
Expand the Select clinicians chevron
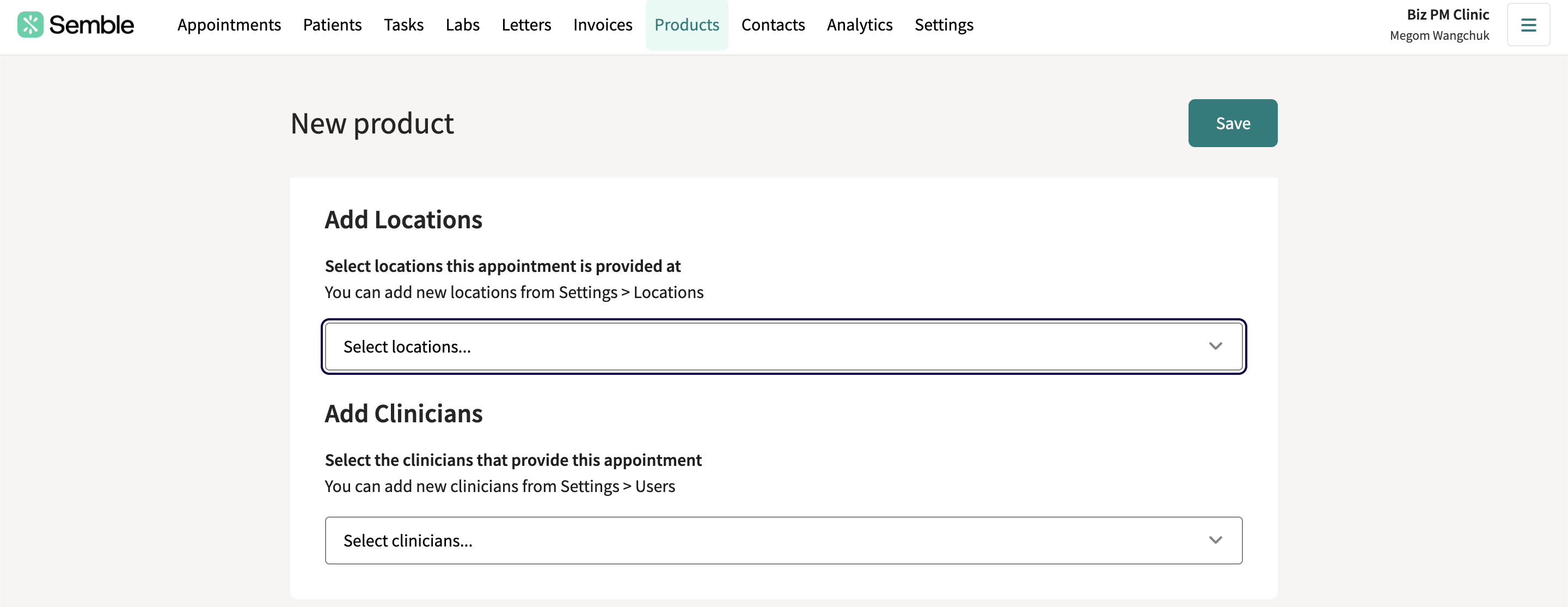1215,540
